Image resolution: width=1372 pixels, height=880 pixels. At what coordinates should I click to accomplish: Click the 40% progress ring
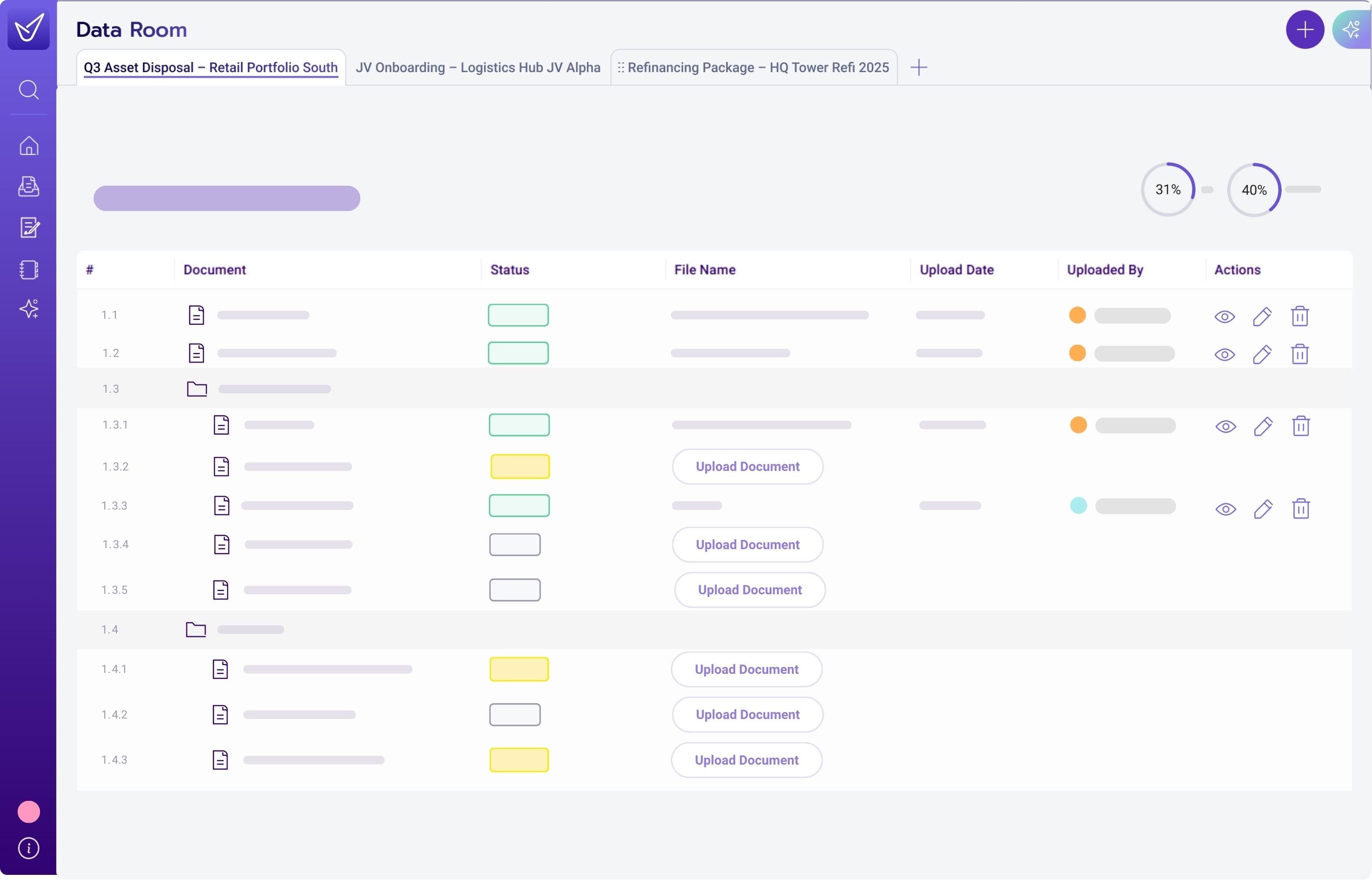(x=1254, y=190)
